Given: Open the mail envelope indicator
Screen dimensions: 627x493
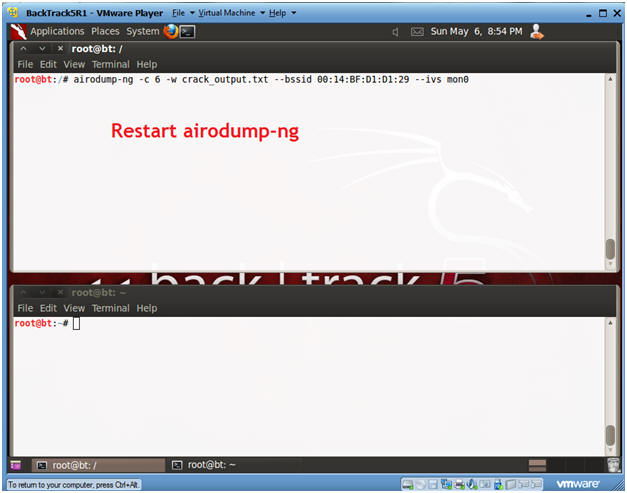Looking at the screenshot, I should [417, 32].
